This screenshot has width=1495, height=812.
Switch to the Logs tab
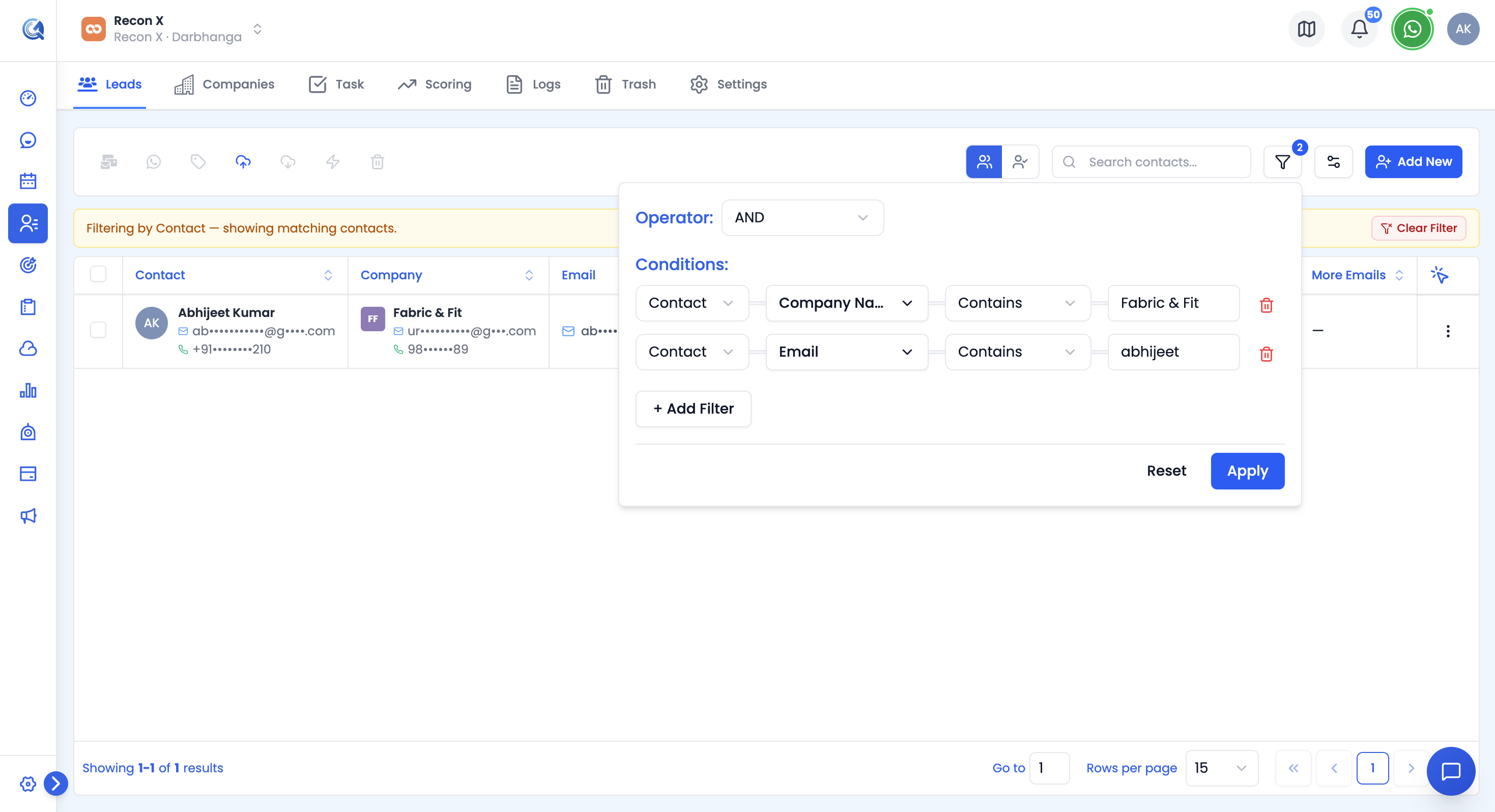(533, 84)
